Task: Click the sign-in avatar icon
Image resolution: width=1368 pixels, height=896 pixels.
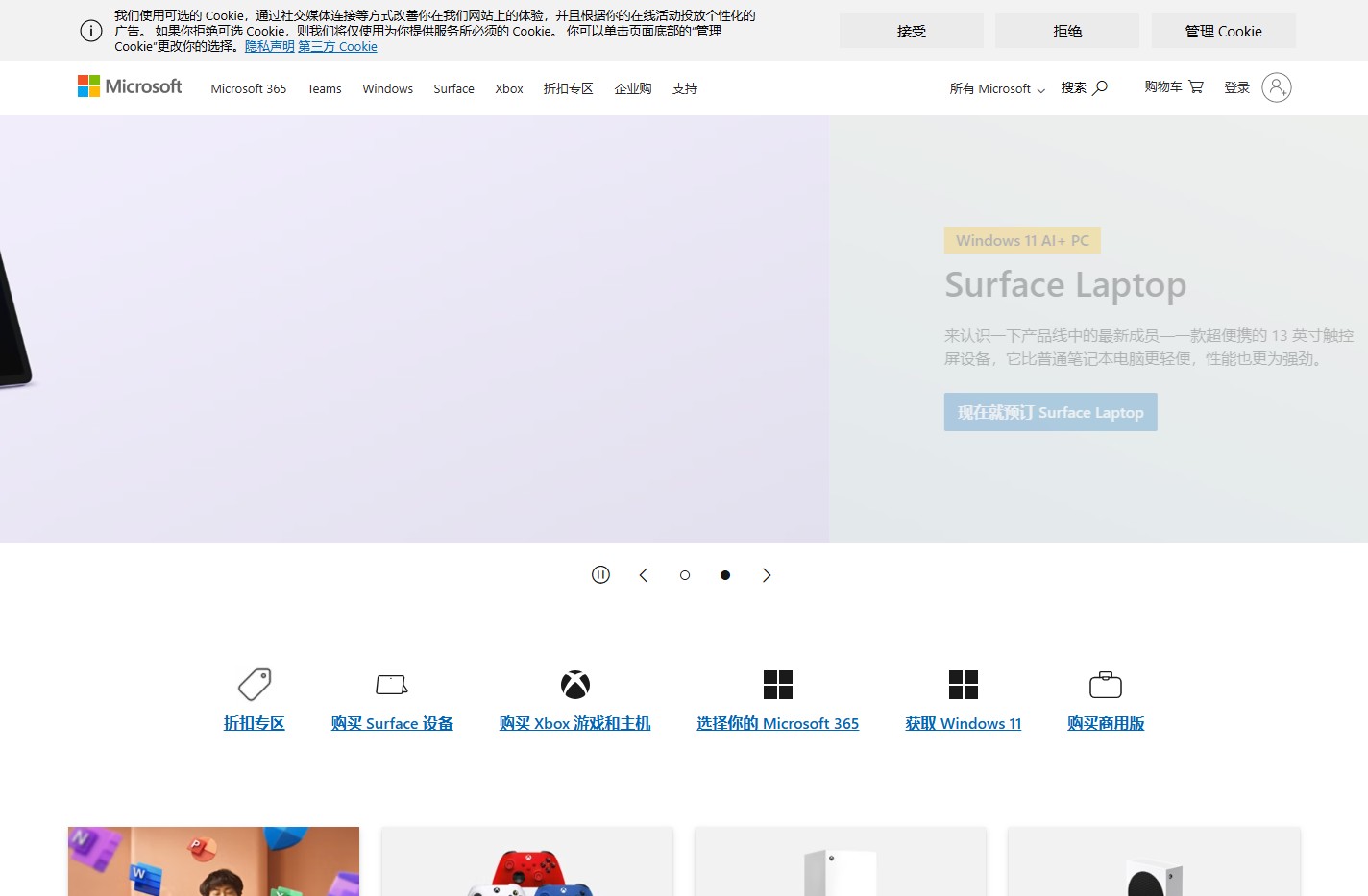Action: pyautogui.click(x=1276, y=87)
